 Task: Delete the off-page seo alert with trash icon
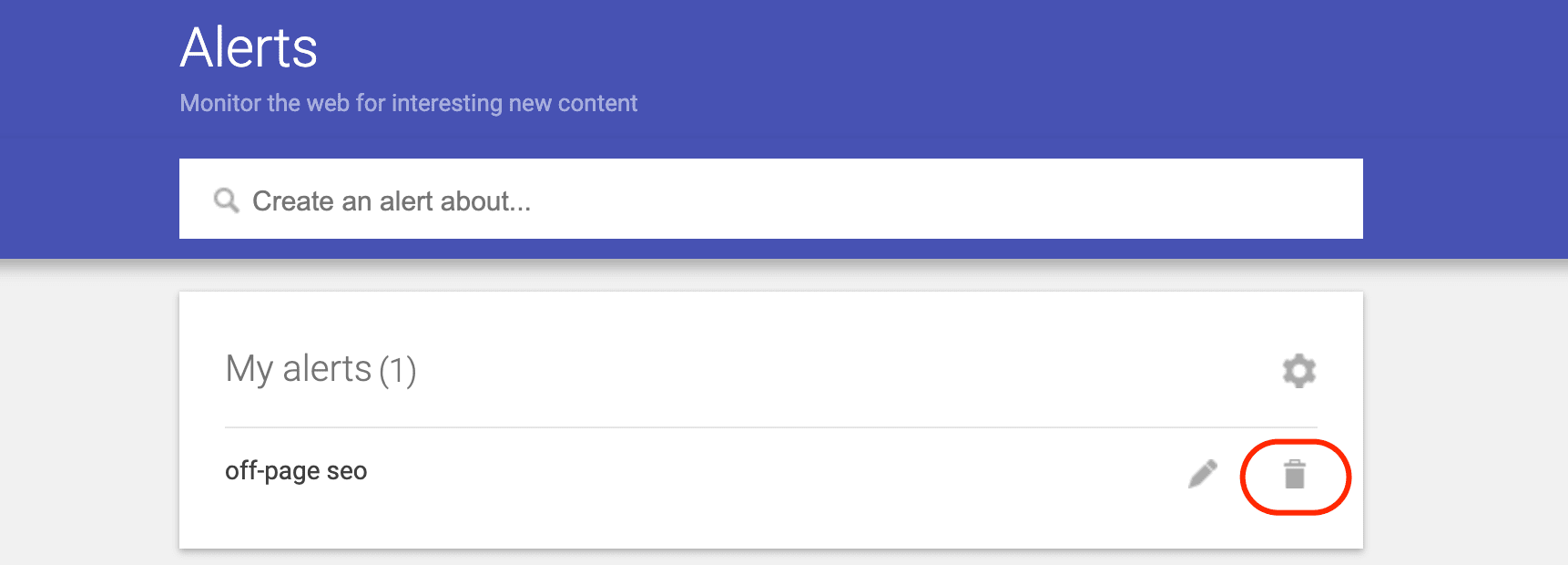[x=1295, y=474]
